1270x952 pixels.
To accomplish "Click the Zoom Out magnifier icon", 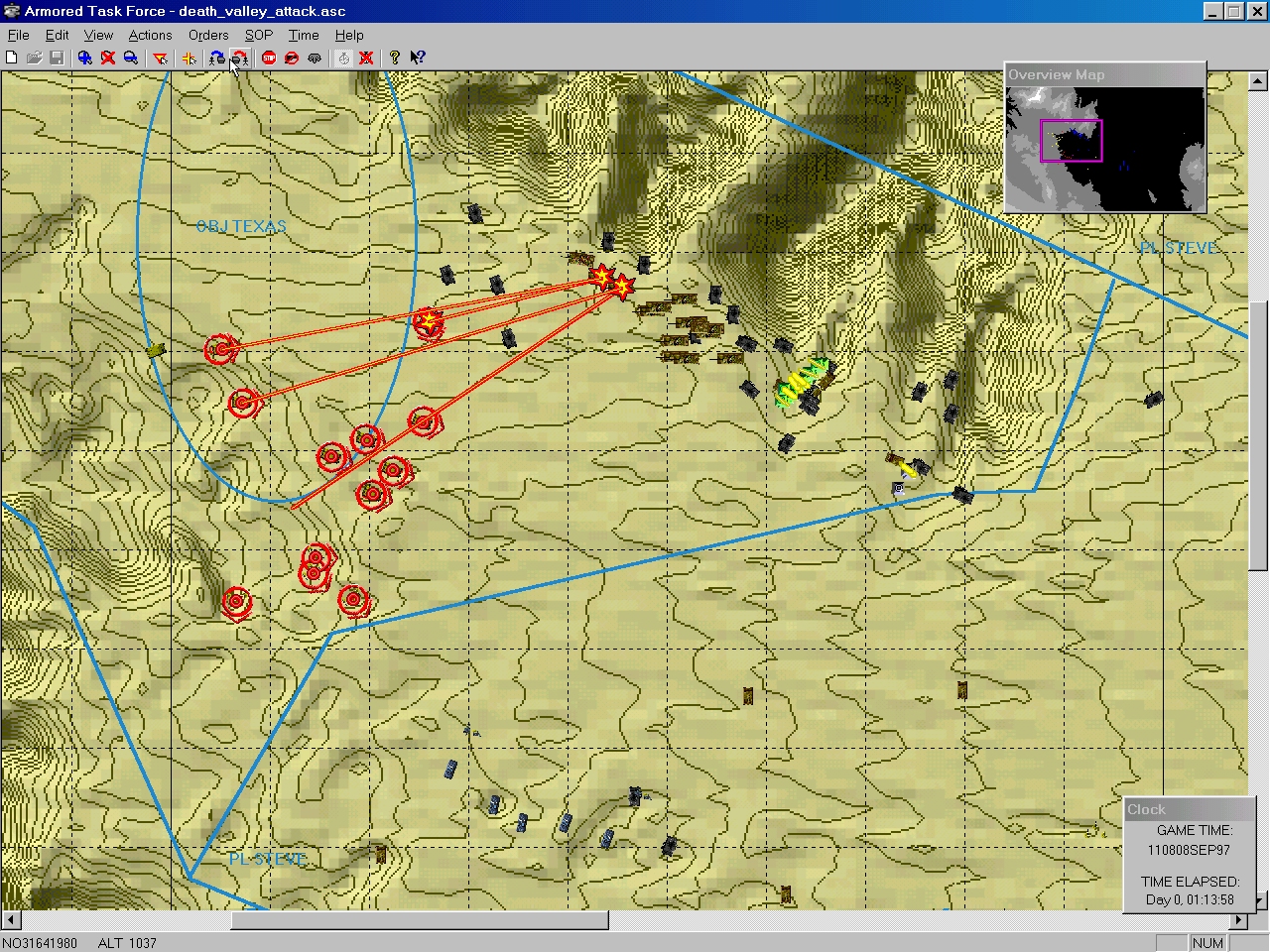I will 131,58.
